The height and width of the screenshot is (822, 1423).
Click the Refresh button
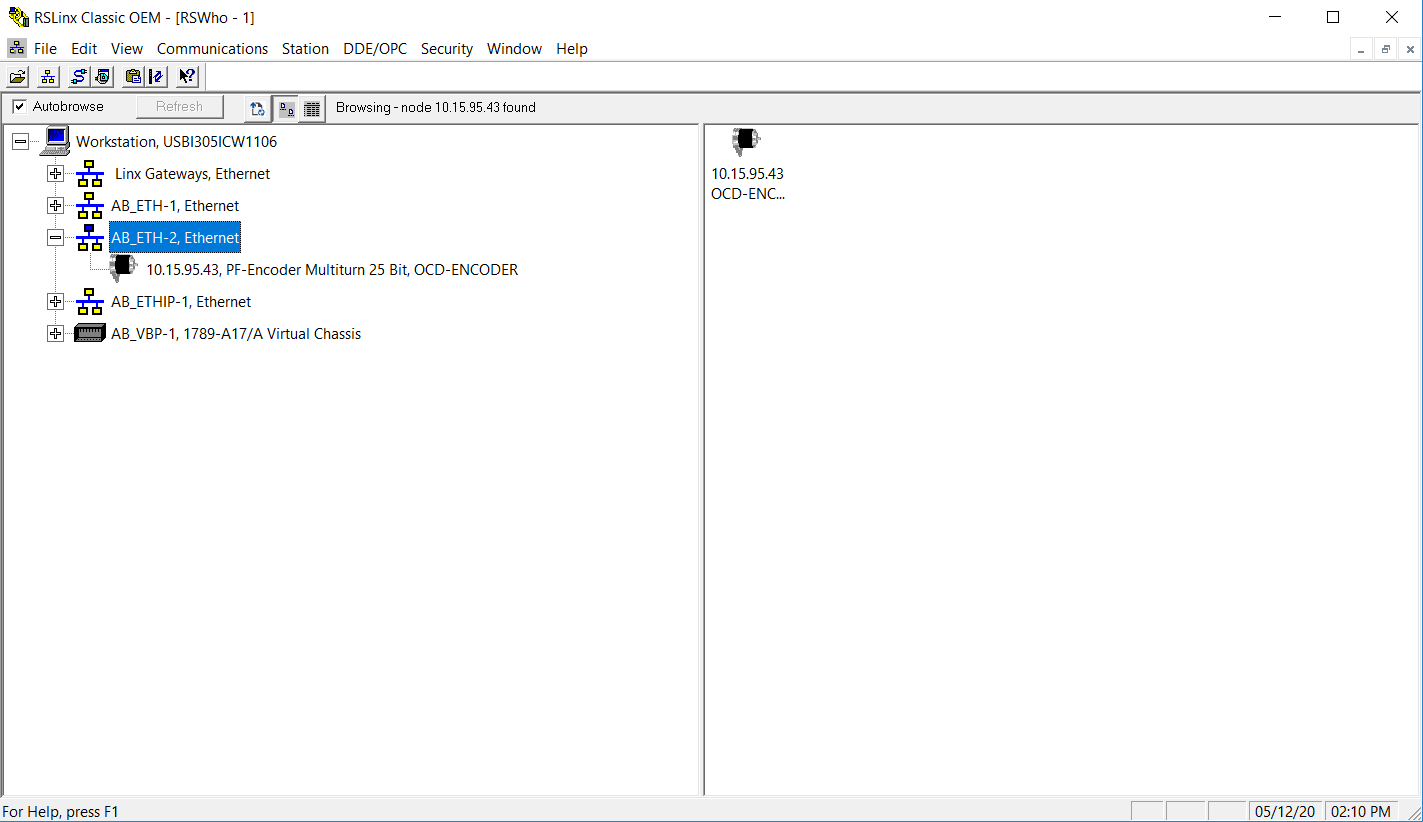179,107
